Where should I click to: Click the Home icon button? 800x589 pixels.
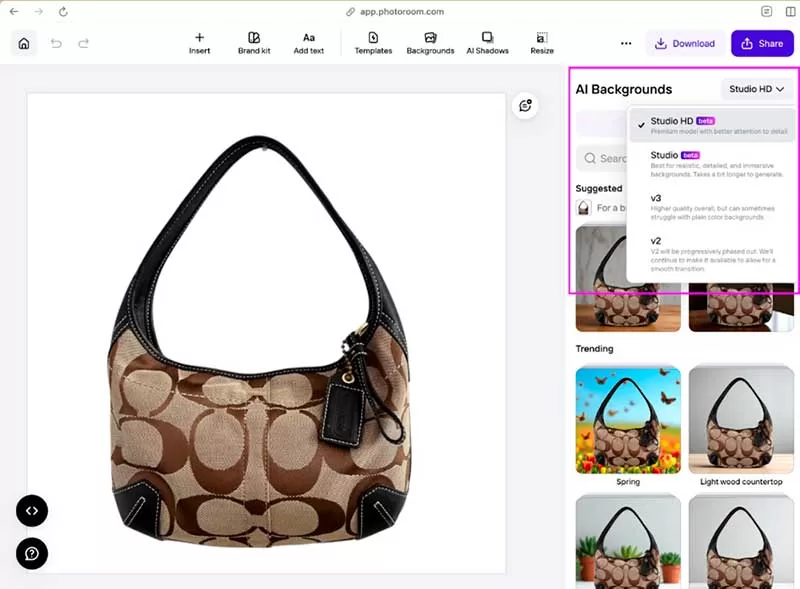tap(24, 43)
